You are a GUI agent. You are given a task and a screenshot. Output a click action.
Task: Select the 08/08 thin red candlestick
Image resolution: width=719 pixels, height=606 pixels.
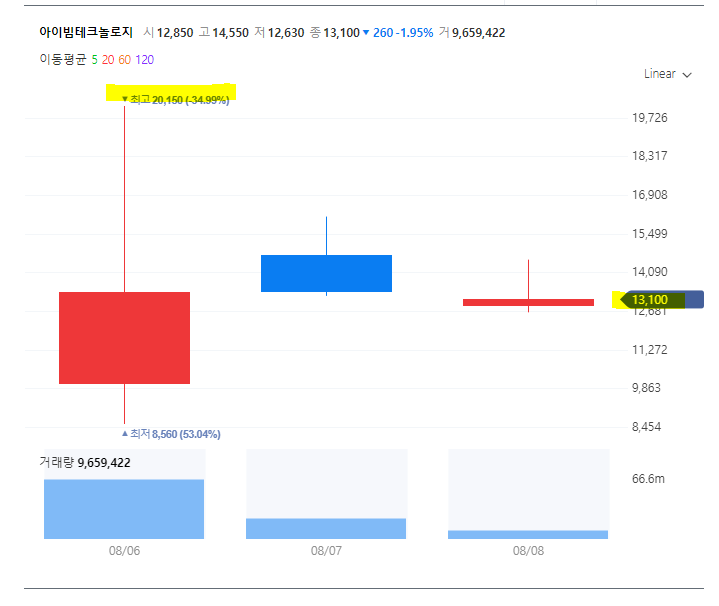(528, 302)
